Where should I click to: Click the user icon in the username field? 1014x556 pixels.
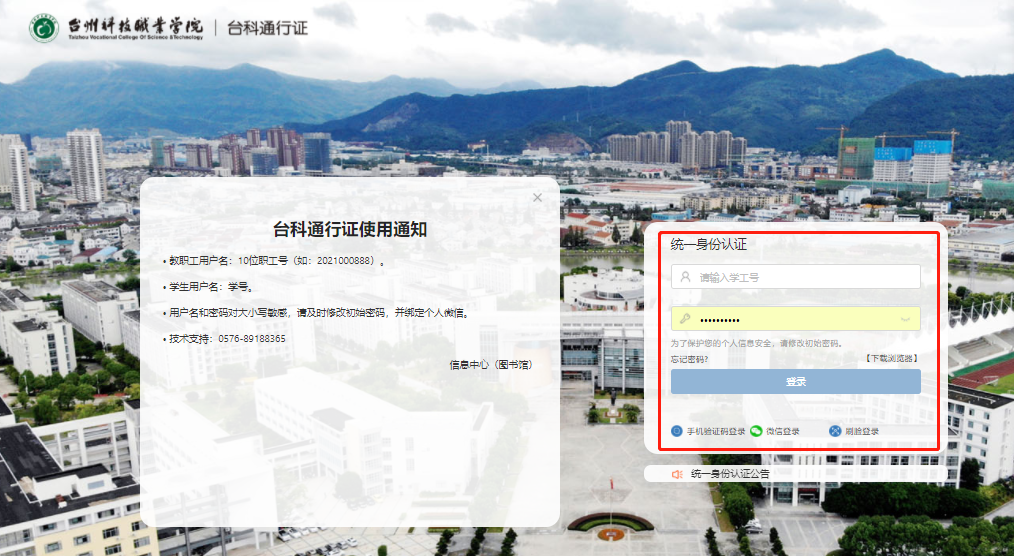(685, 277)
